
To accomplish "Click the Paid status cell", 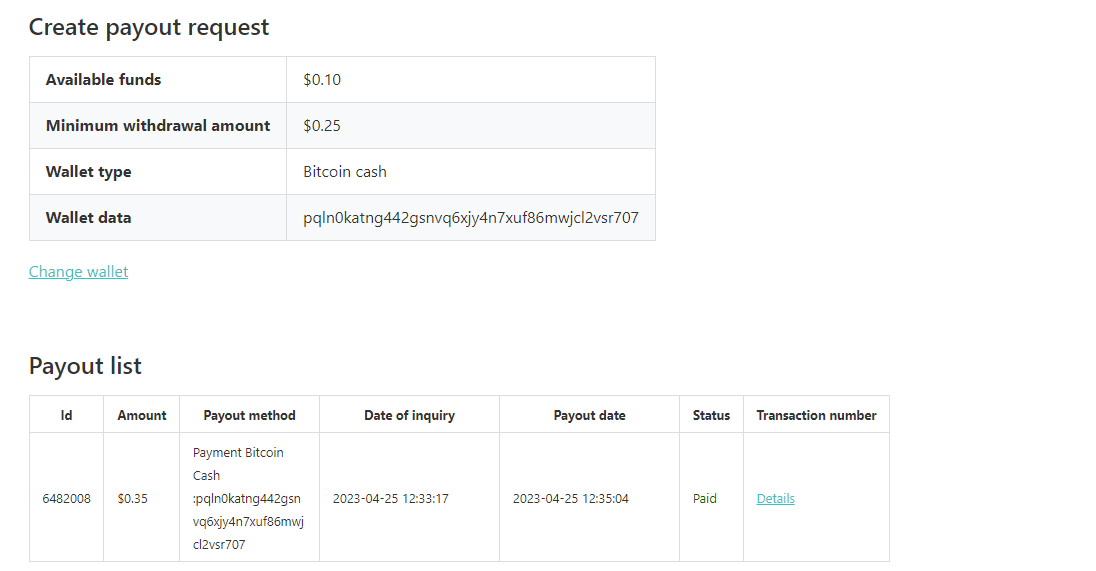I will click(705, 499).
